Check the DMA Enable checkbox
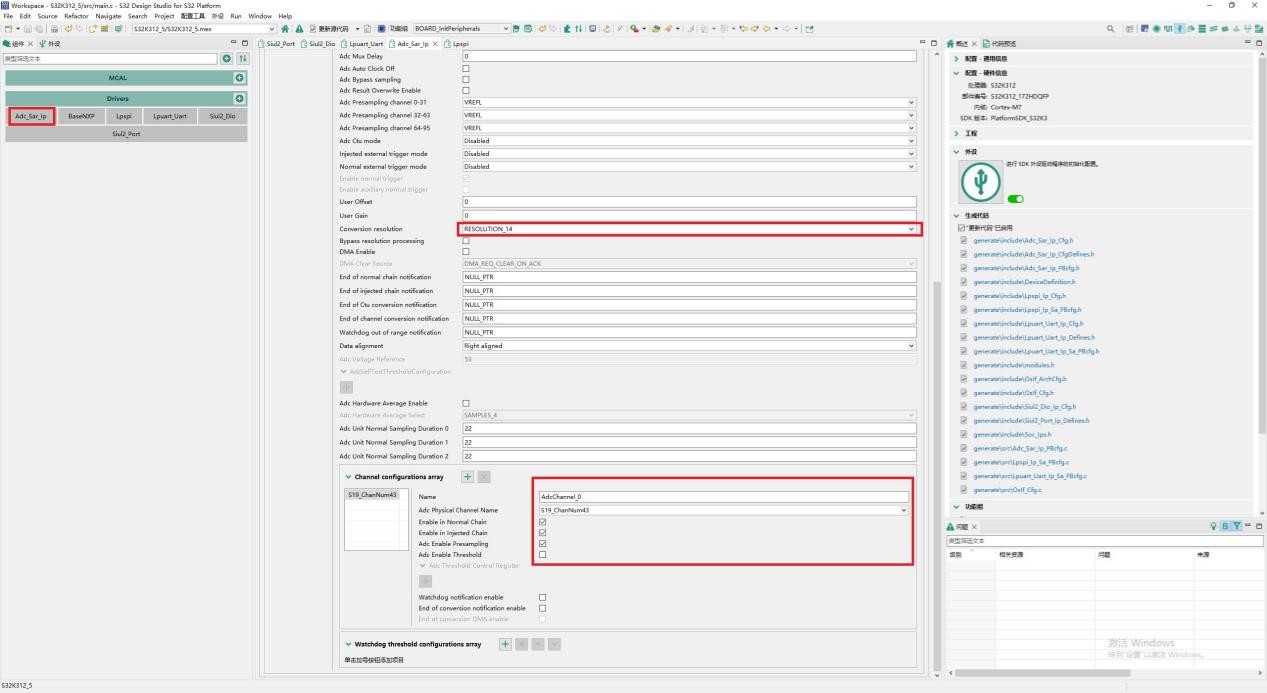This screenshot has width=1267, height=693. coord(466,252)
